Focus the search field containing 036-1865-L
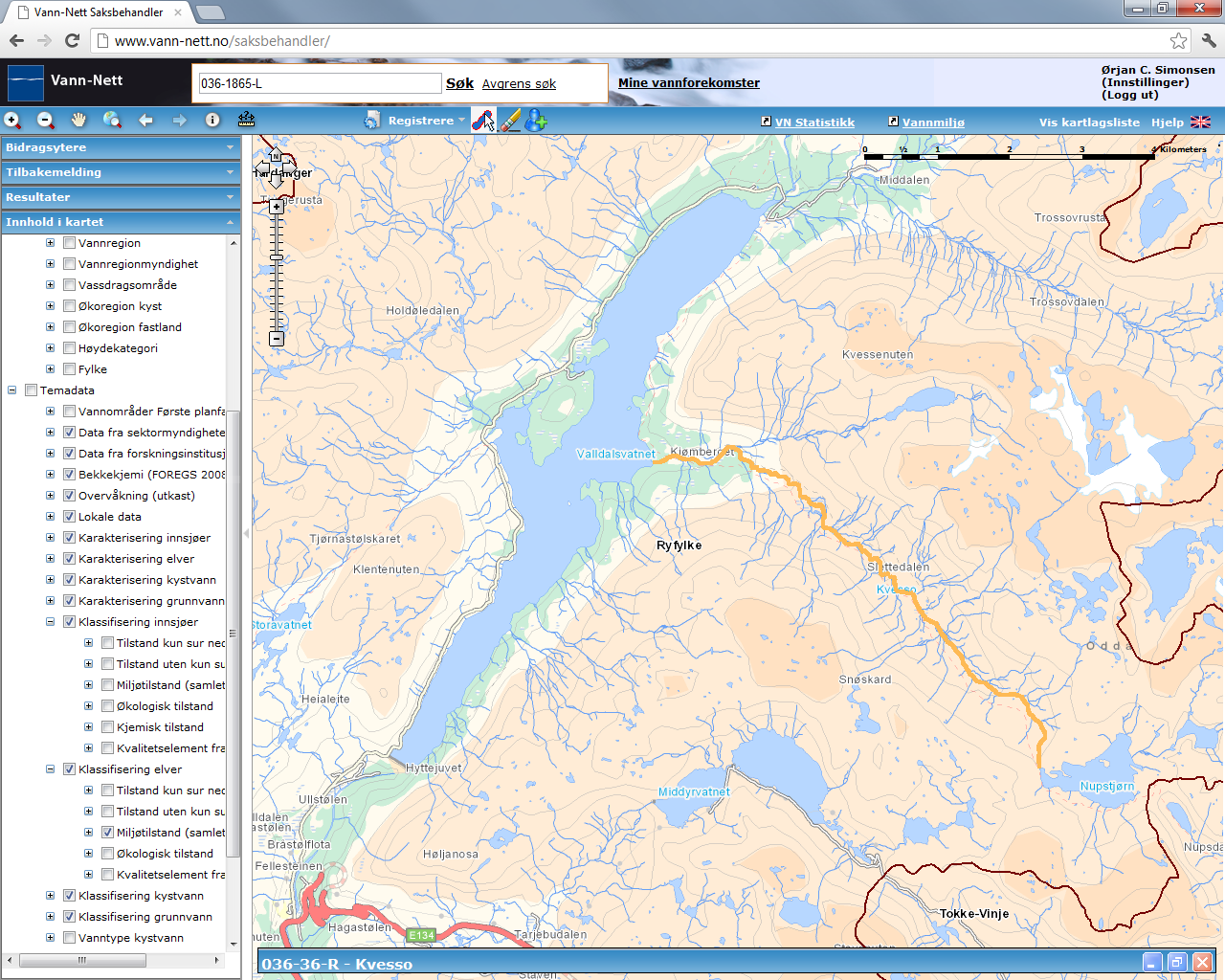Viewport: 1225px width, 980px height. click(x=320, y=83)
